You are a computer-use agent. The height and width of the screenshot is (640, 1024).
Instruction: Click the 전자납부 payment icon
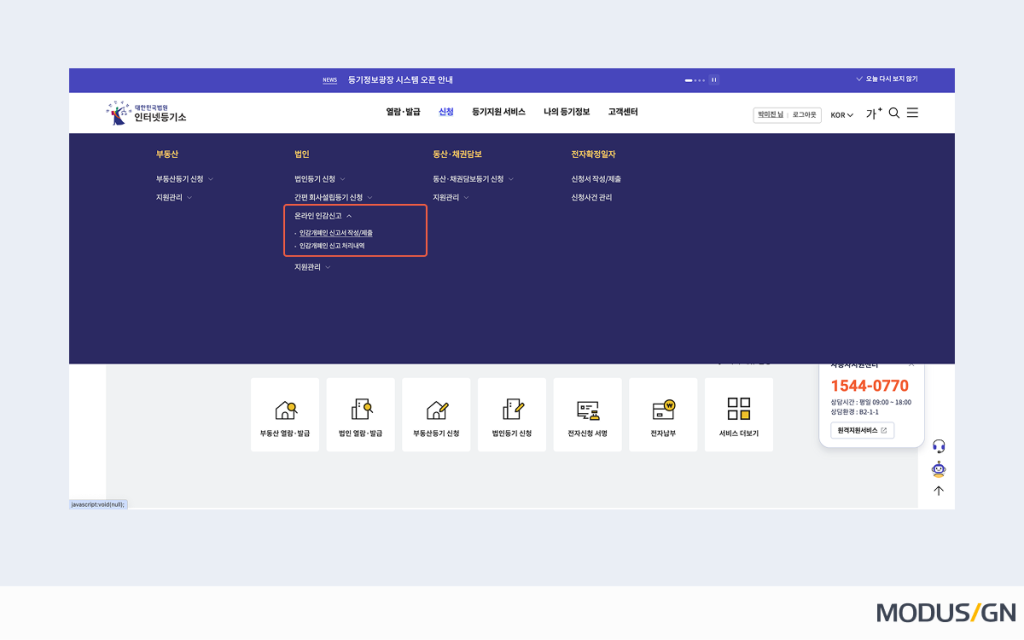click(663, 410)
